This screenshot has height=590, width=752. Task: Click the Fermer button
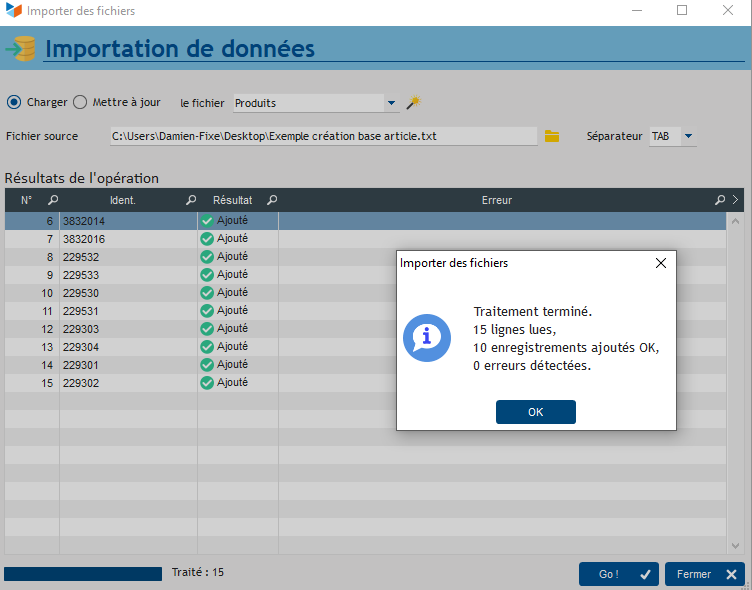705,574
